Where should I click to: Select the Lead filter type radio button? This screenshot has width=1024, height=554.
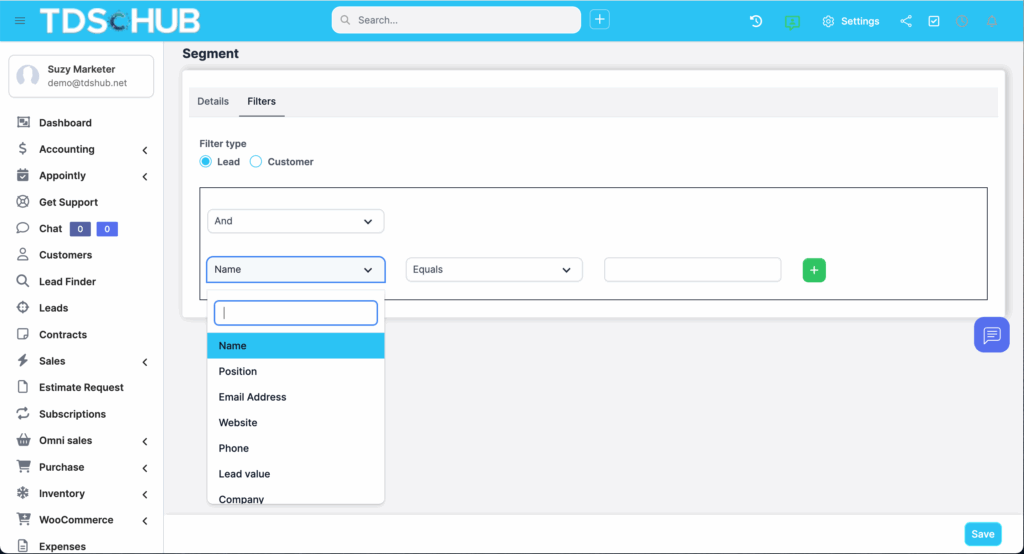point(206,162)
